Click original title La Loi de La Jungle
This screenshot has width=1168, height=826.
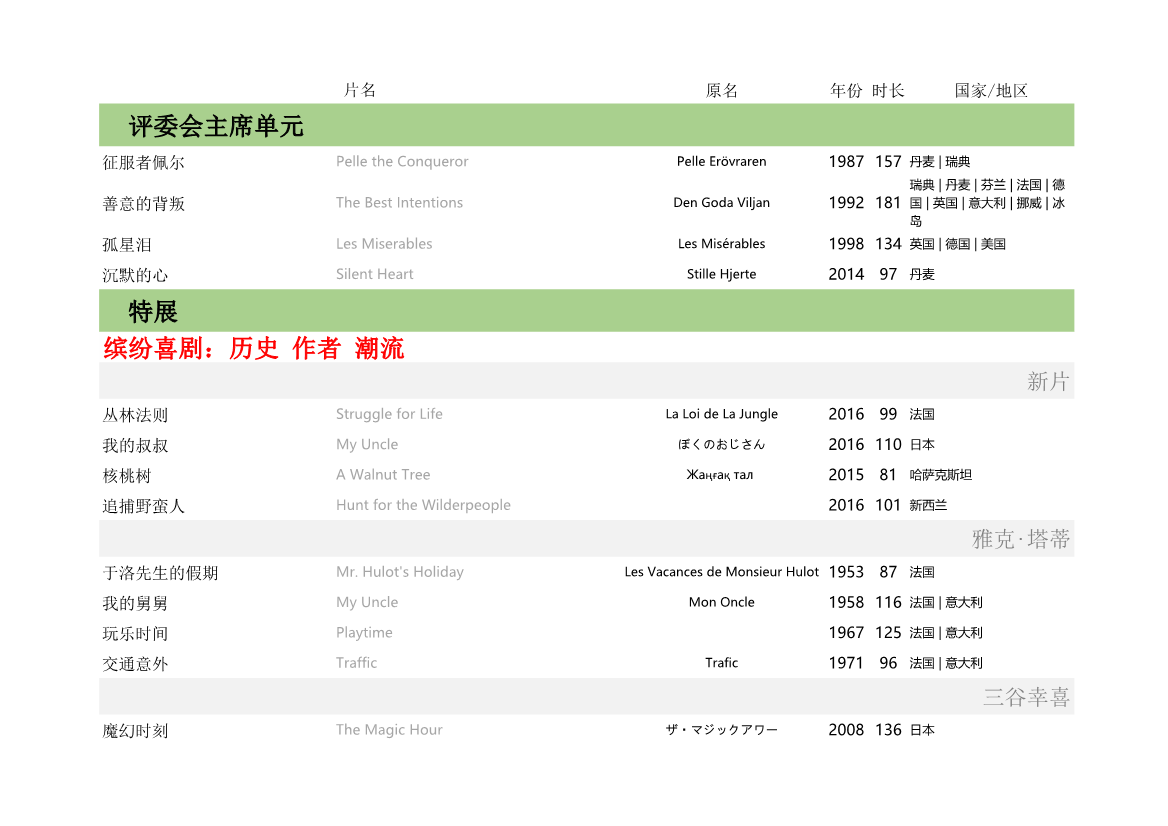coord(721,414)
